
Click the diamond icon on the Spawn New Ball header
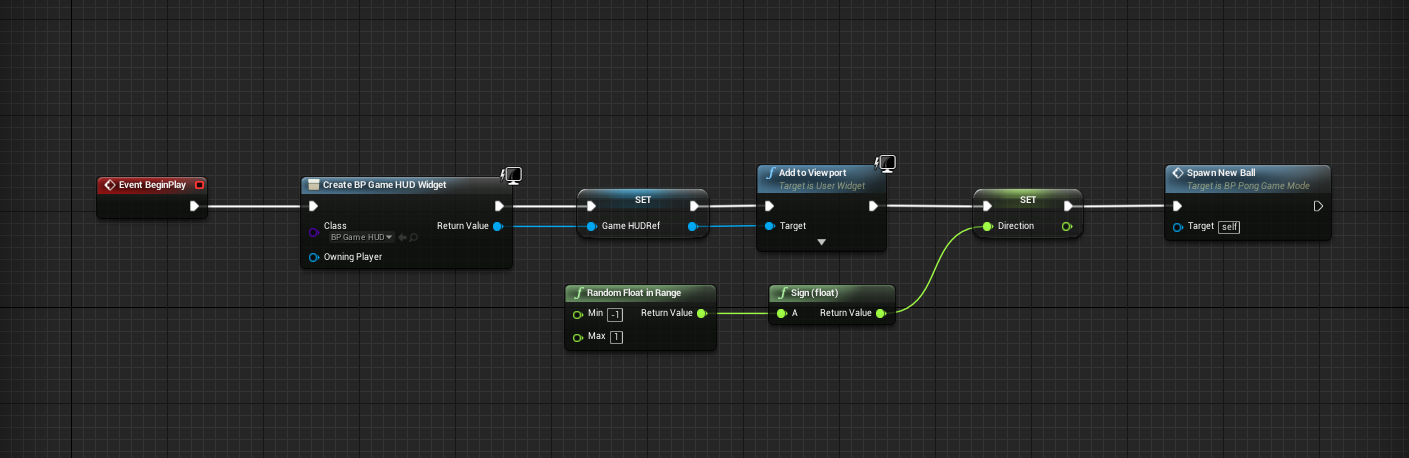[x=1178, y=173]
